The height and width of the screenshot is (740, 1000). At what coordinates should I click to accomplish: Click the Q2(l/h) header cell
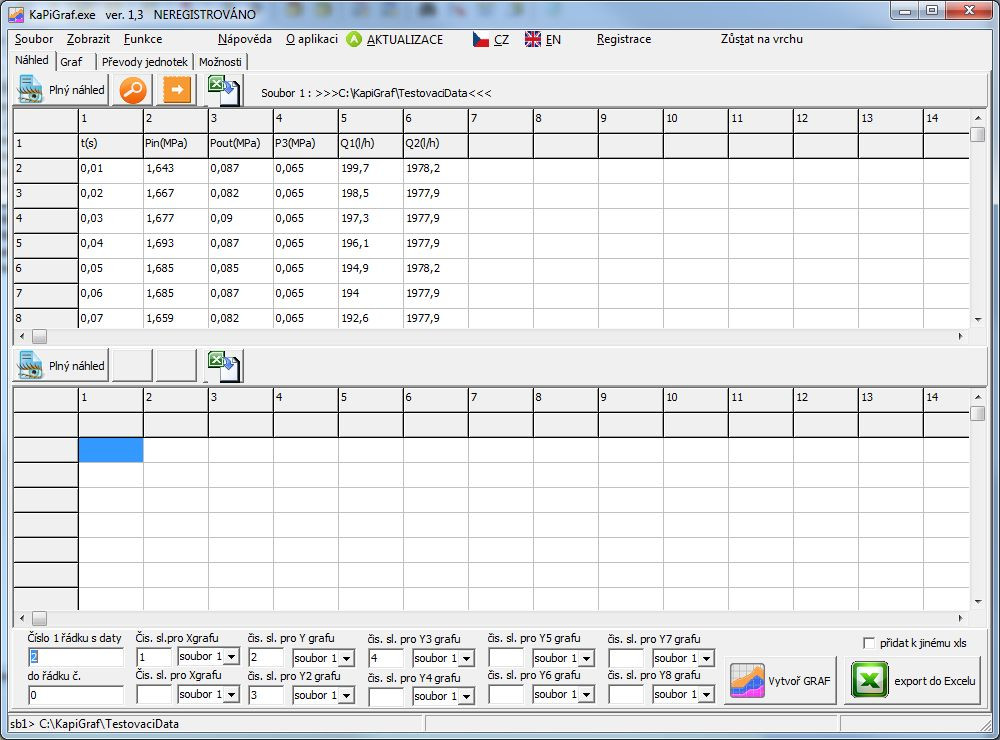436,144
